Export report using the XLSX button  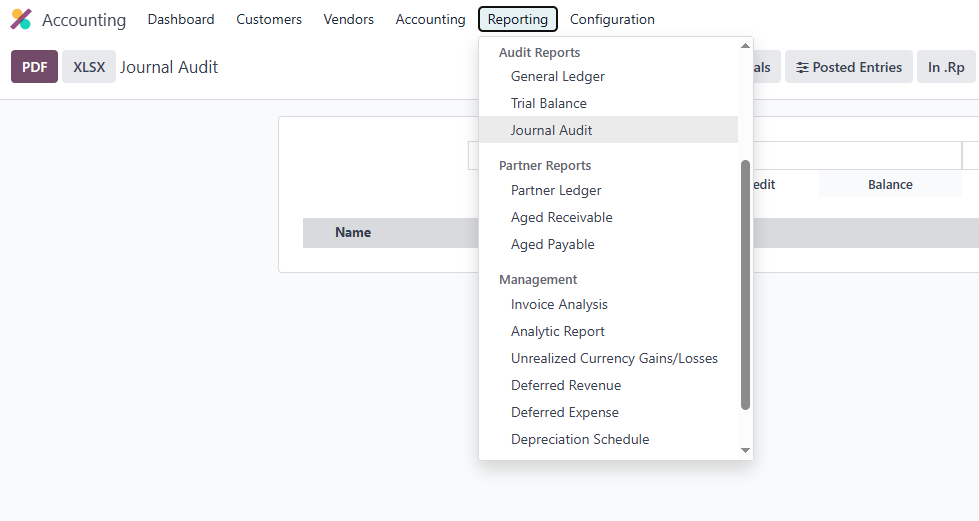[x=89, y=67]
